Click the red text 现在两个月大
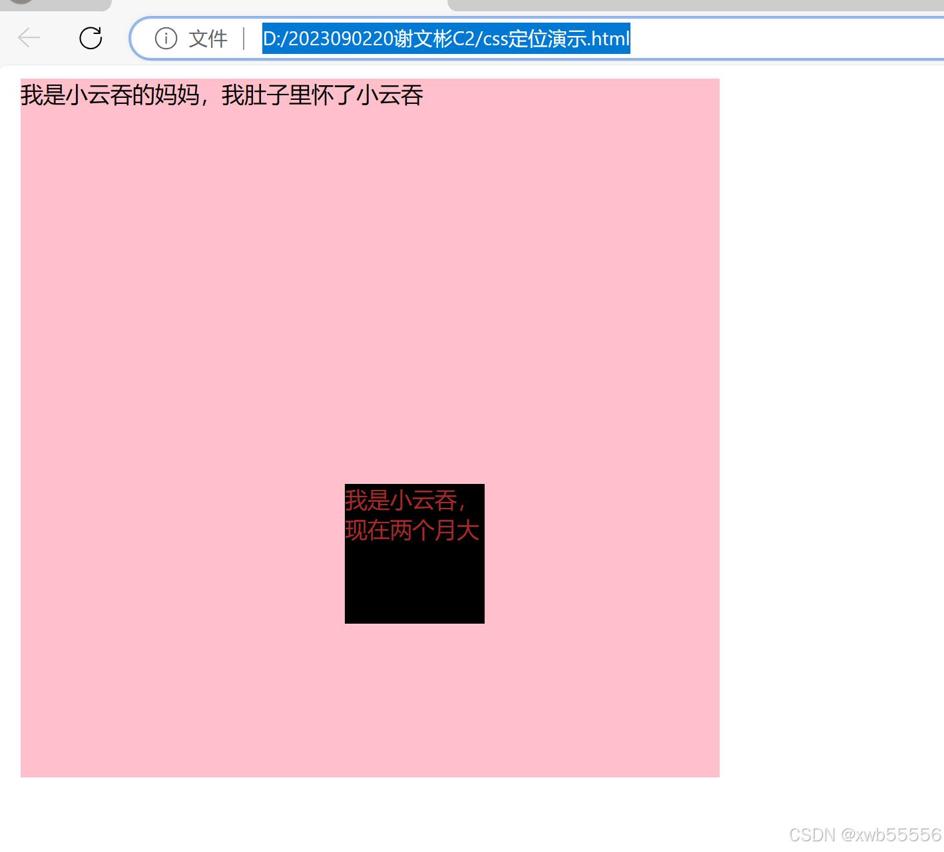This screenshot has width=944, height=852. (412, 530)
